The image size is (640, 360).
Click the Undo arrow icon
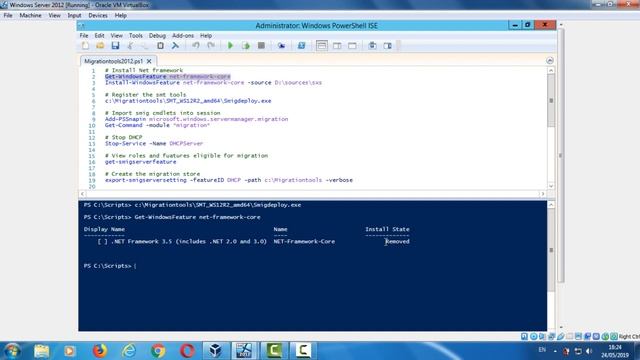coord(196,46)
